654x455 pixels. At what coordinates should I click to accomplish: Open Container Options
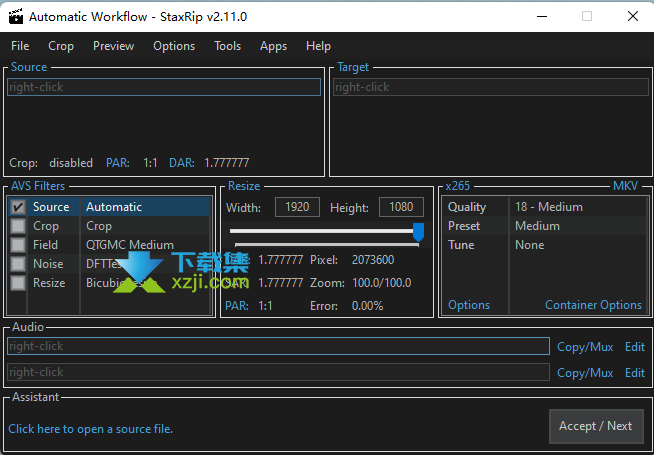(593, 305)
